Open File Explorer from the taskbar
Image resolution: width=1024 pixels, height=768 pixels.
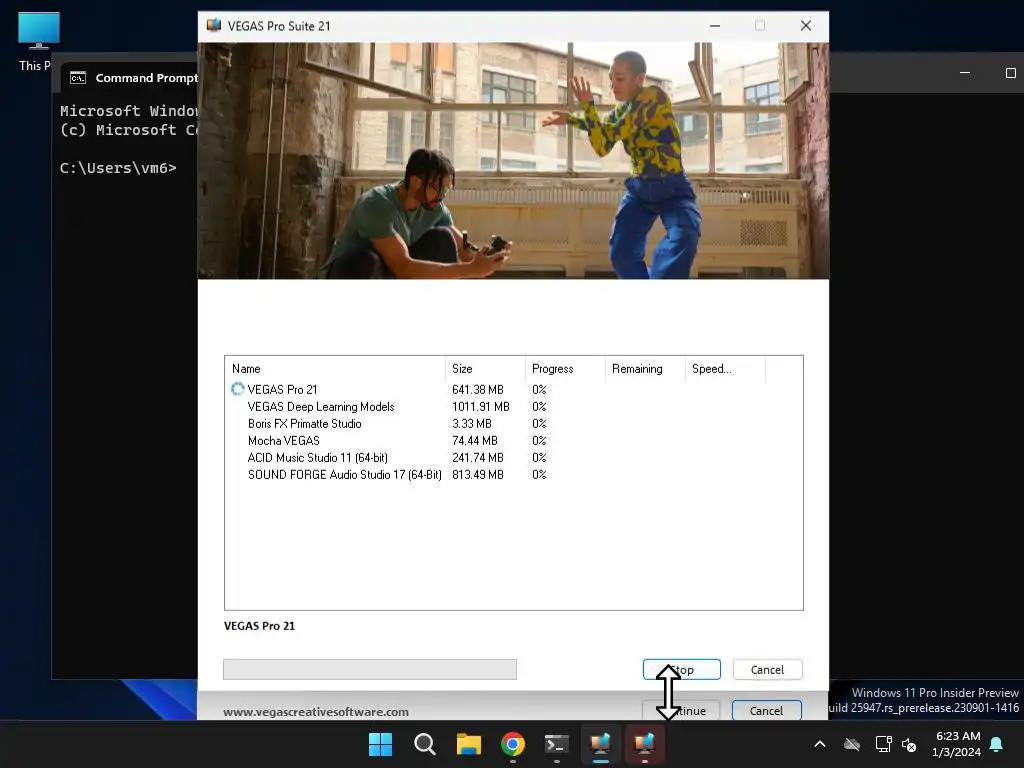469,744
